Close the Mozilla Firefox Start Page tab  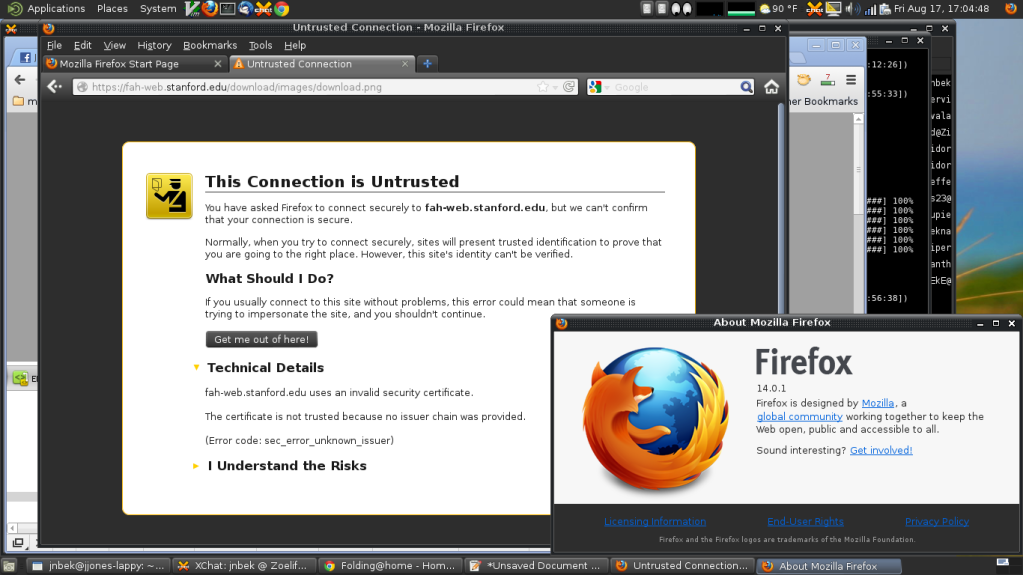[x=218, y=63]
